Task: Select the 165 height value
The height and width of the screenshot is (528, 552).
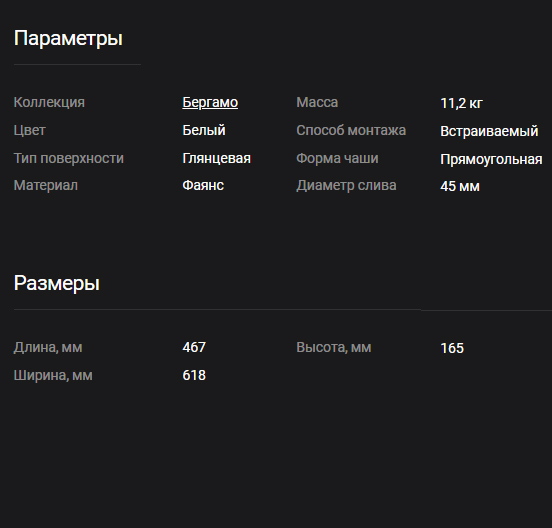Action: [452, 348]
